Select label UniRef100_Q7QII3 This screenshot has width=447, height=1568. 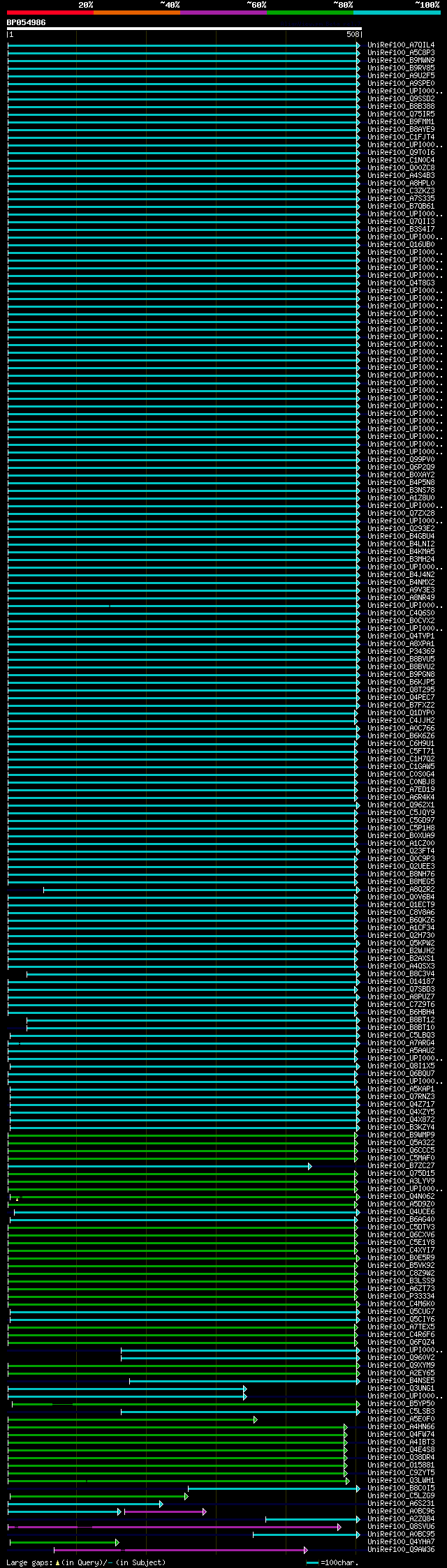point(401,222)
